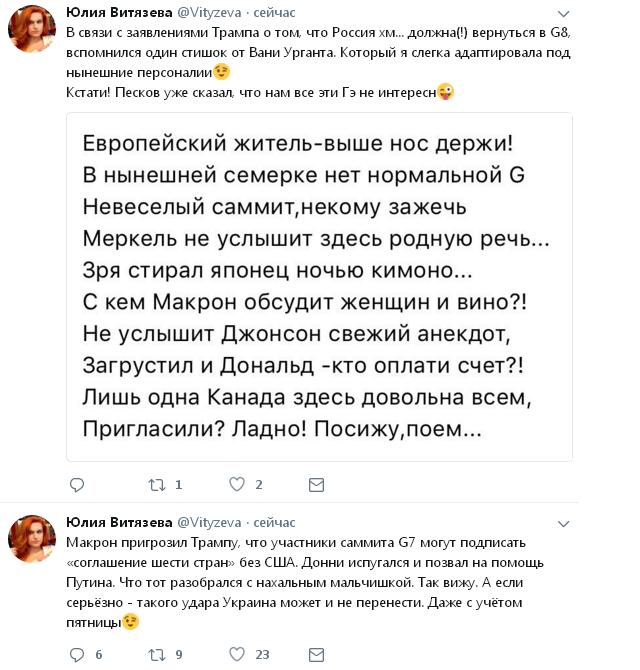Image resolution: width=640 pixels, height=670 pixels.
Task: Open @Vityzeva handle in second tweet
Action: [209, 522]
